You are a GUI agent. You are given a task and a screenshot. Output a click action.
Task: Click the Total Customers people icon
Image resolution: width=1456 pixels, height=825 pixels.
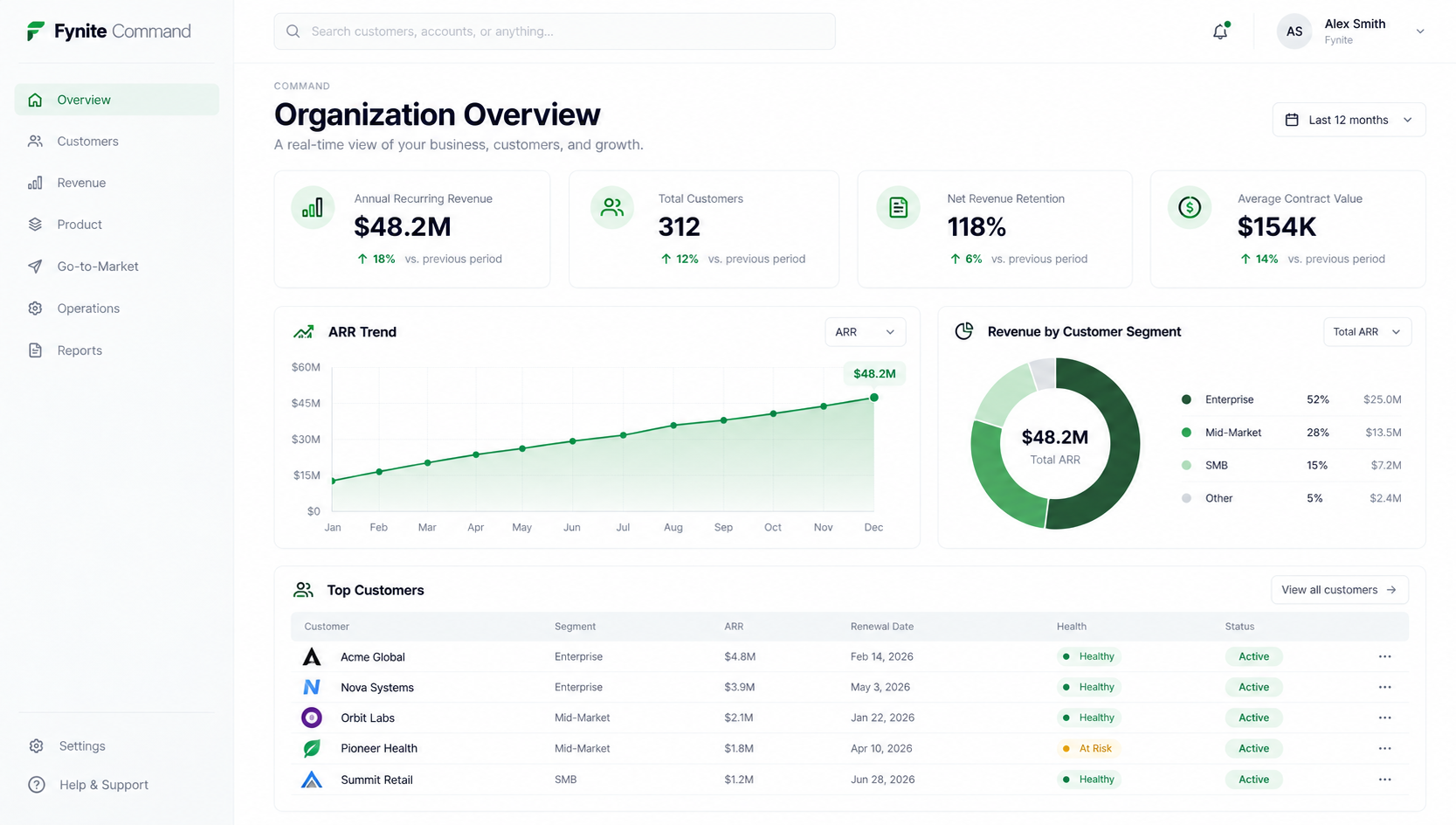click(612, 208)
